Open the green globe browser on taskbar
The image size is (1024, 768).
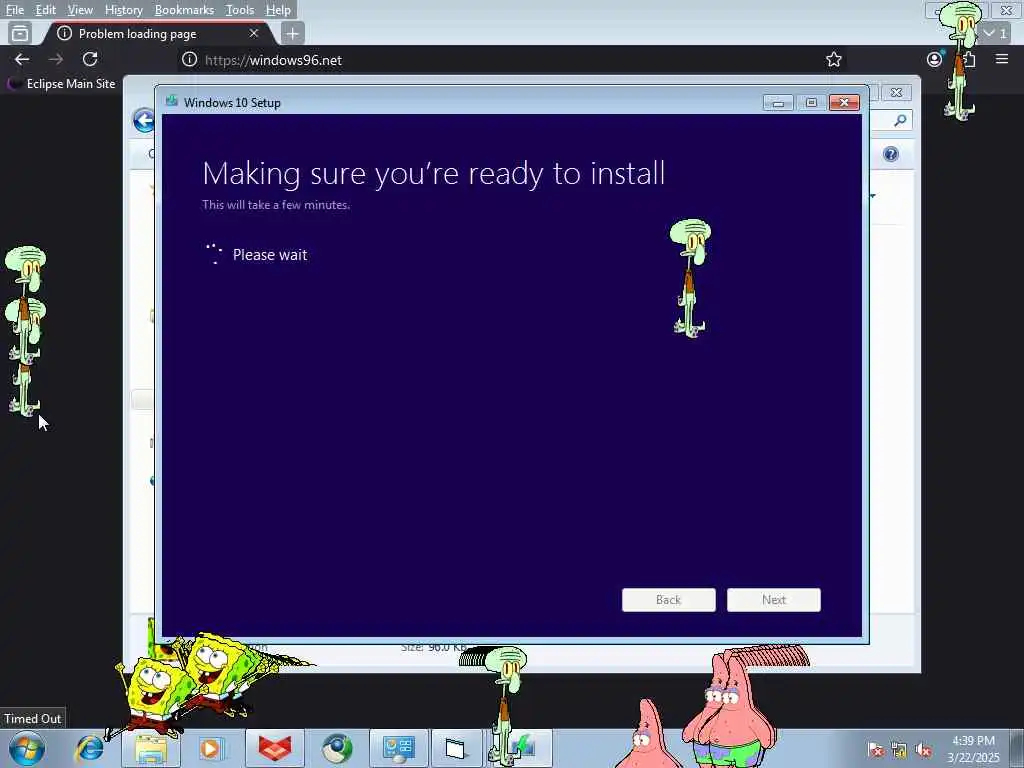[337, 749]
